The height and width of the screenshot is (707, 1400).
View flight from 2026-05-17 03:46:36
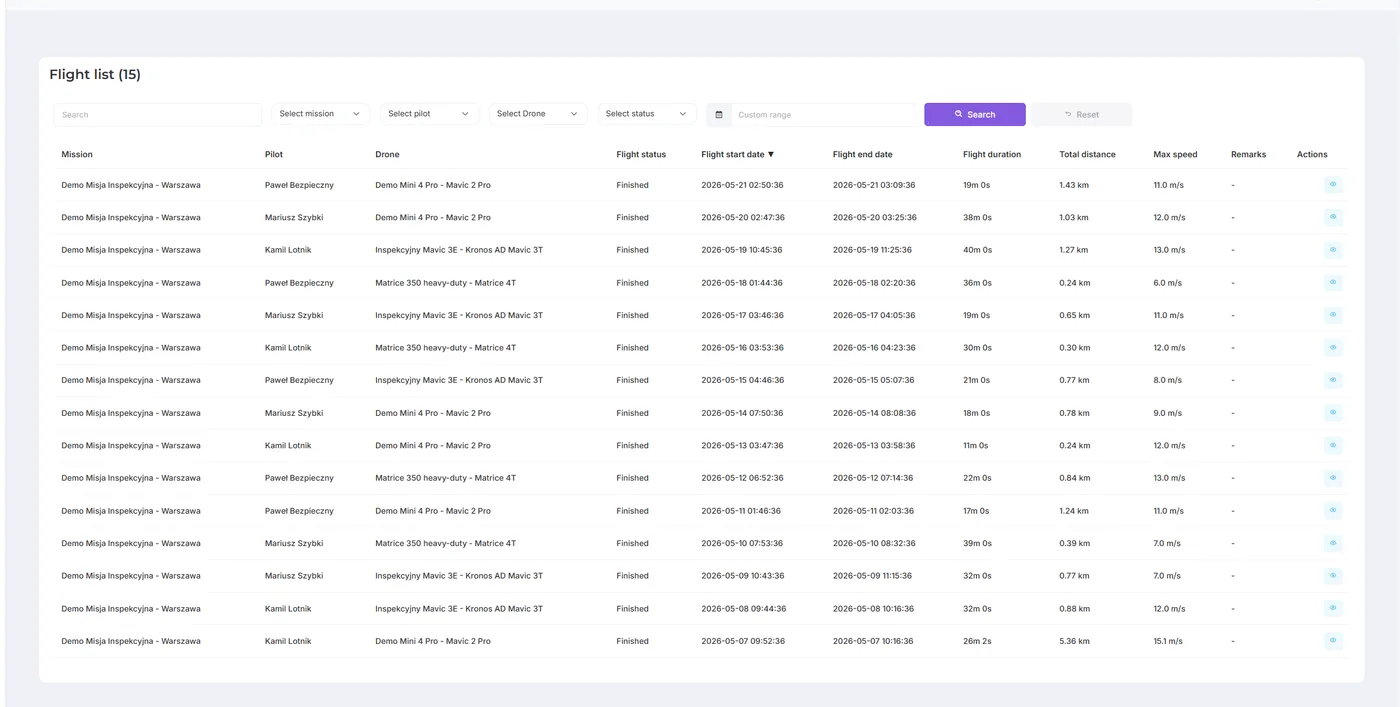pos(1333,315)
